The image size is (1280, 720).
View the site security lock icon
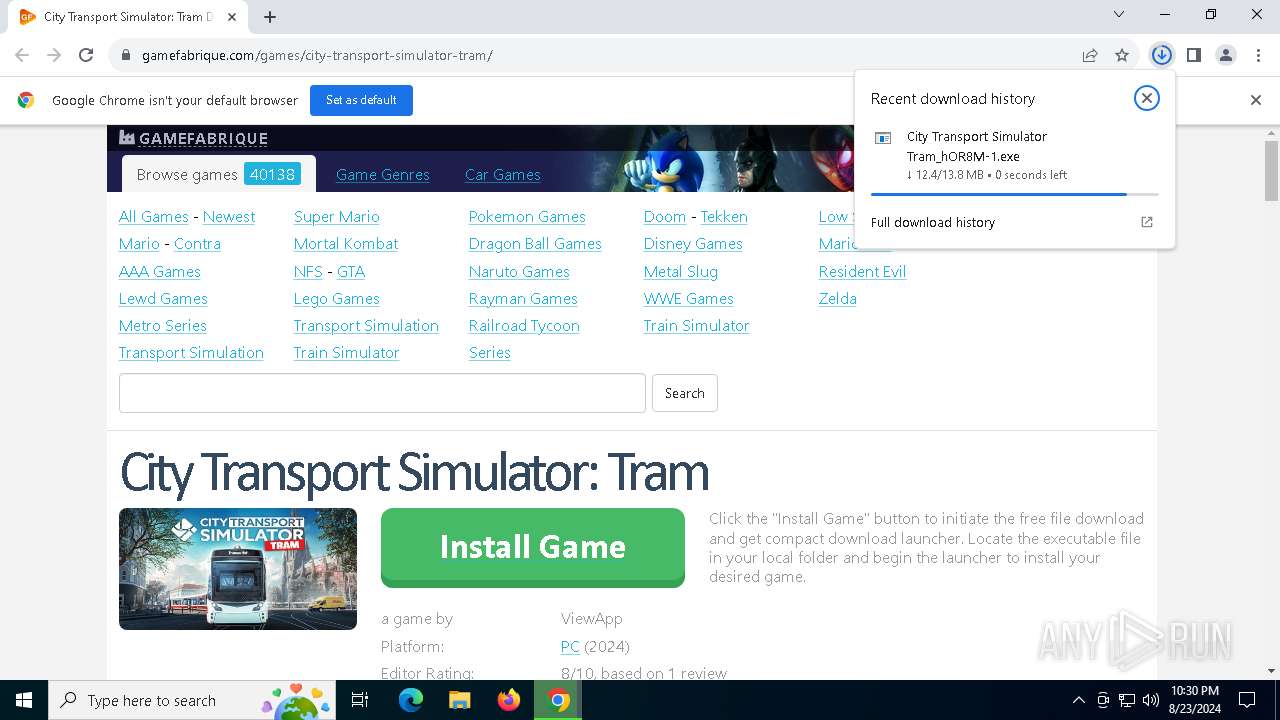[x=125, y=55]
